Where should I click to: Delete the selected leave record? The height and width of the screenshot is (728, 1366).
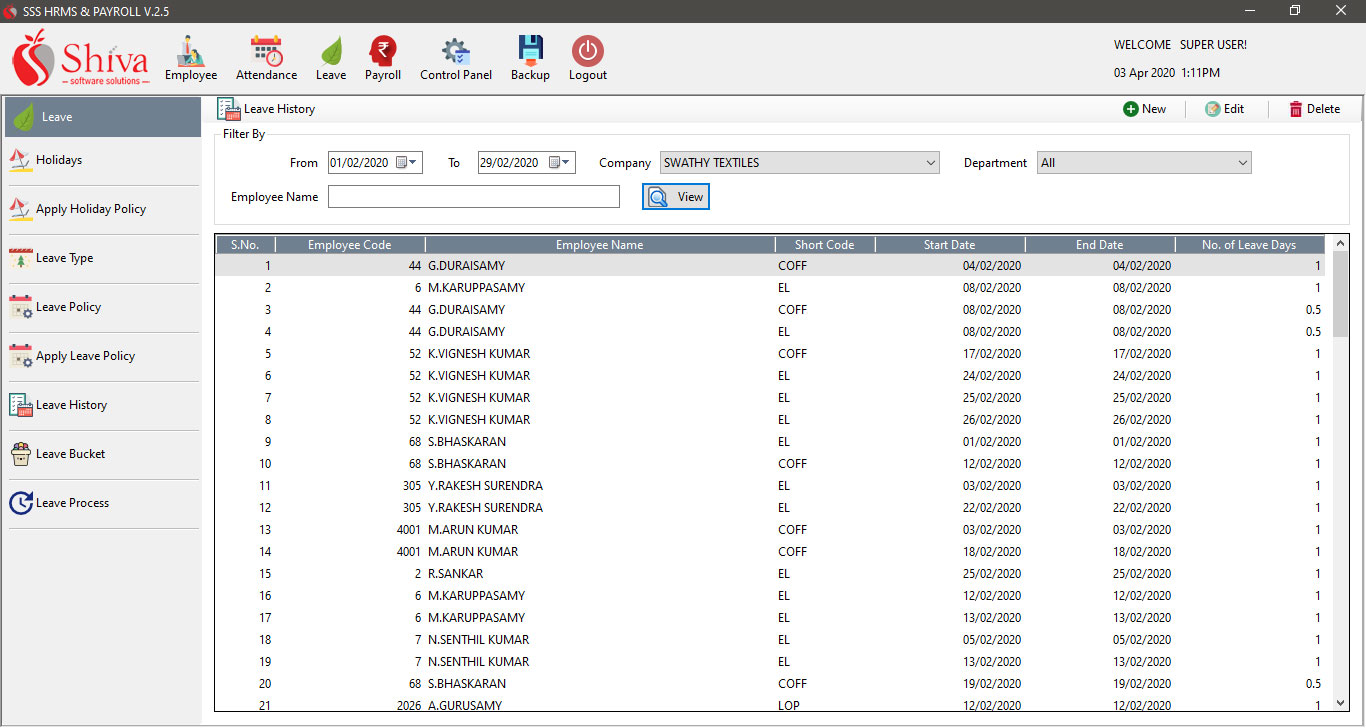(1314, 109)
